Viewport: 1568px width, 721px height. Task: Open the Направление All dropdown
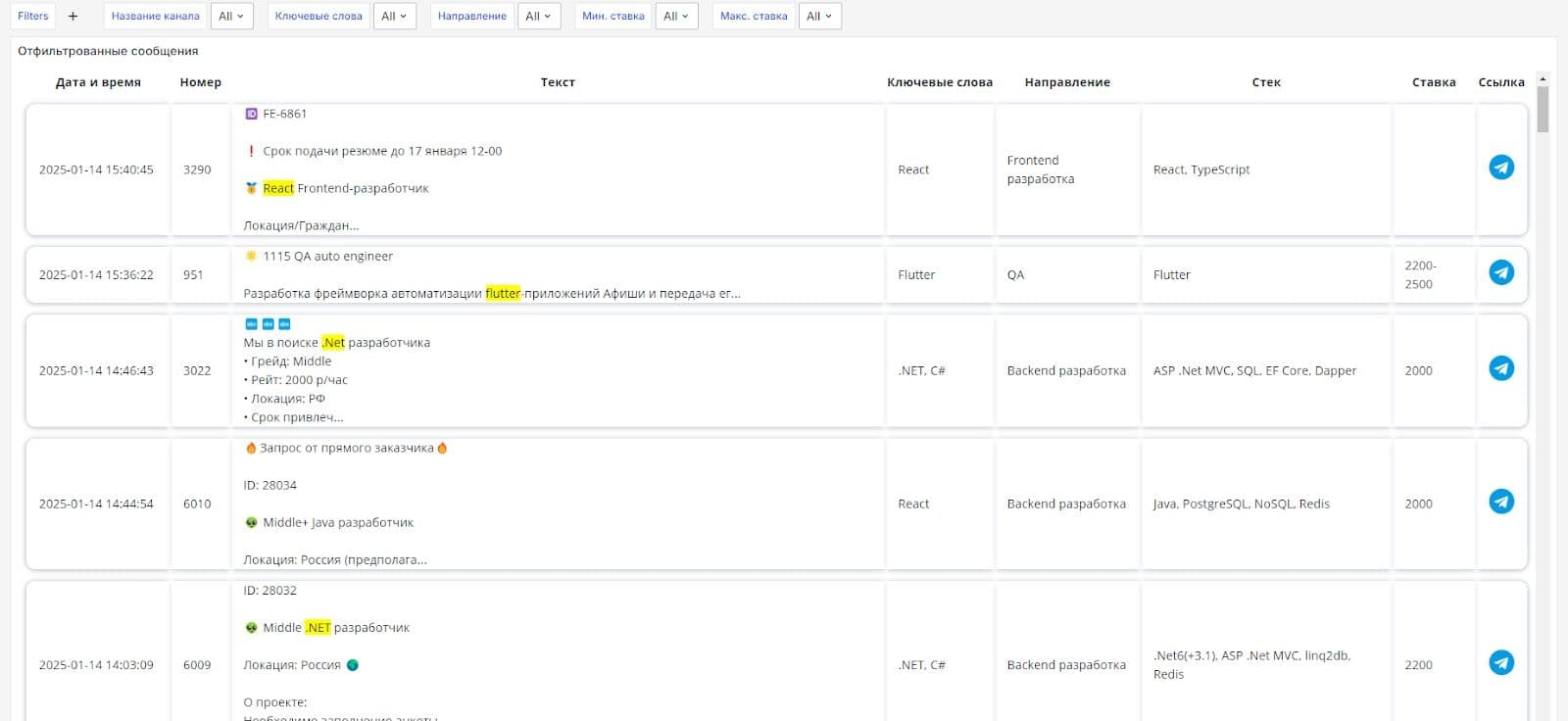pos(538,16)
